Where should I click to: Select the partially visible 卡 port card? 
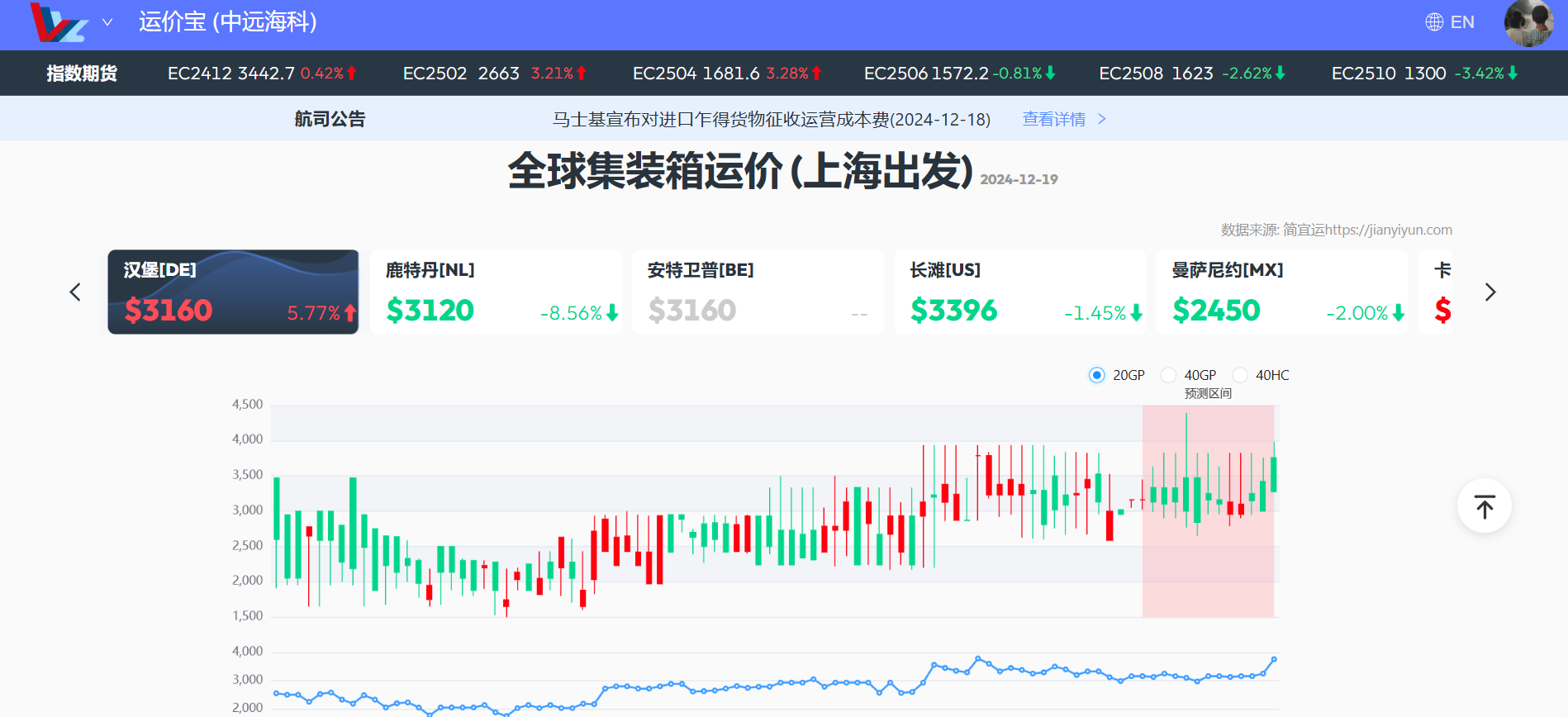(1435, 292)
